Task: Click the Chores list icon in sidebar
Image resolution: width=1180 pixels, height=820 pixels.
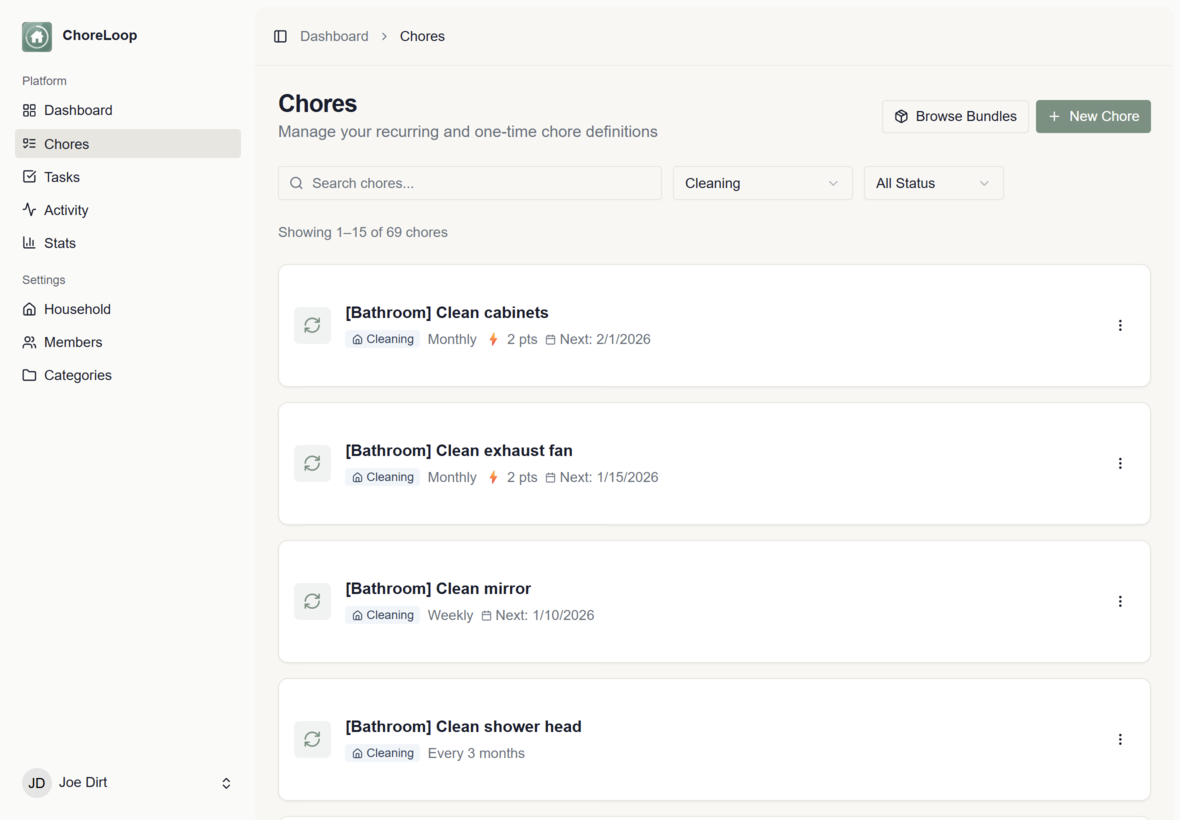Action: pyautogui.click(x=29, y=144)
